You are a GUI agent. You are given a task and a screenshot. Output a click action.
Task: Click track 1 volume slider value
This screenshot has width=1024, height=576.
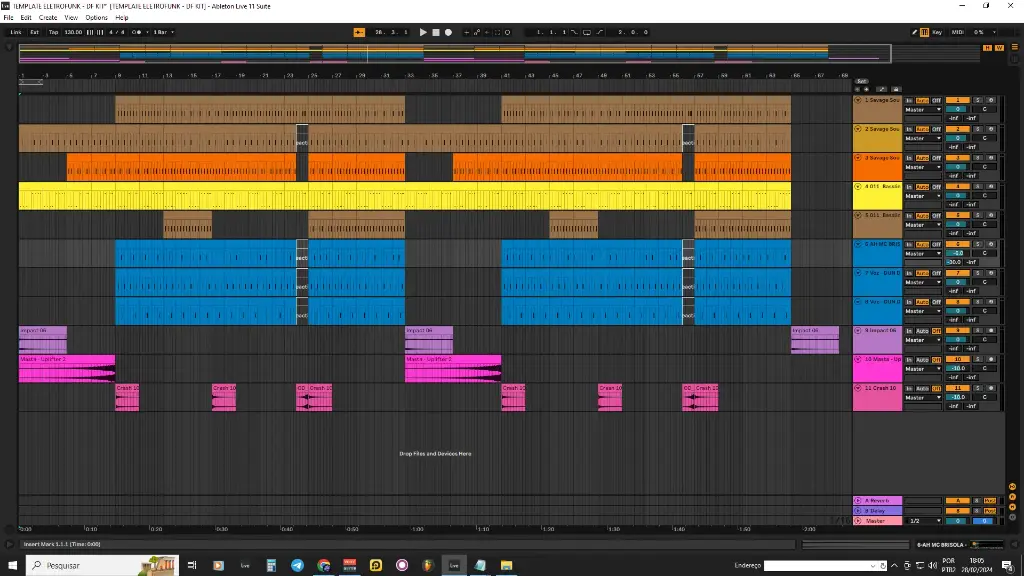[957, 109]
